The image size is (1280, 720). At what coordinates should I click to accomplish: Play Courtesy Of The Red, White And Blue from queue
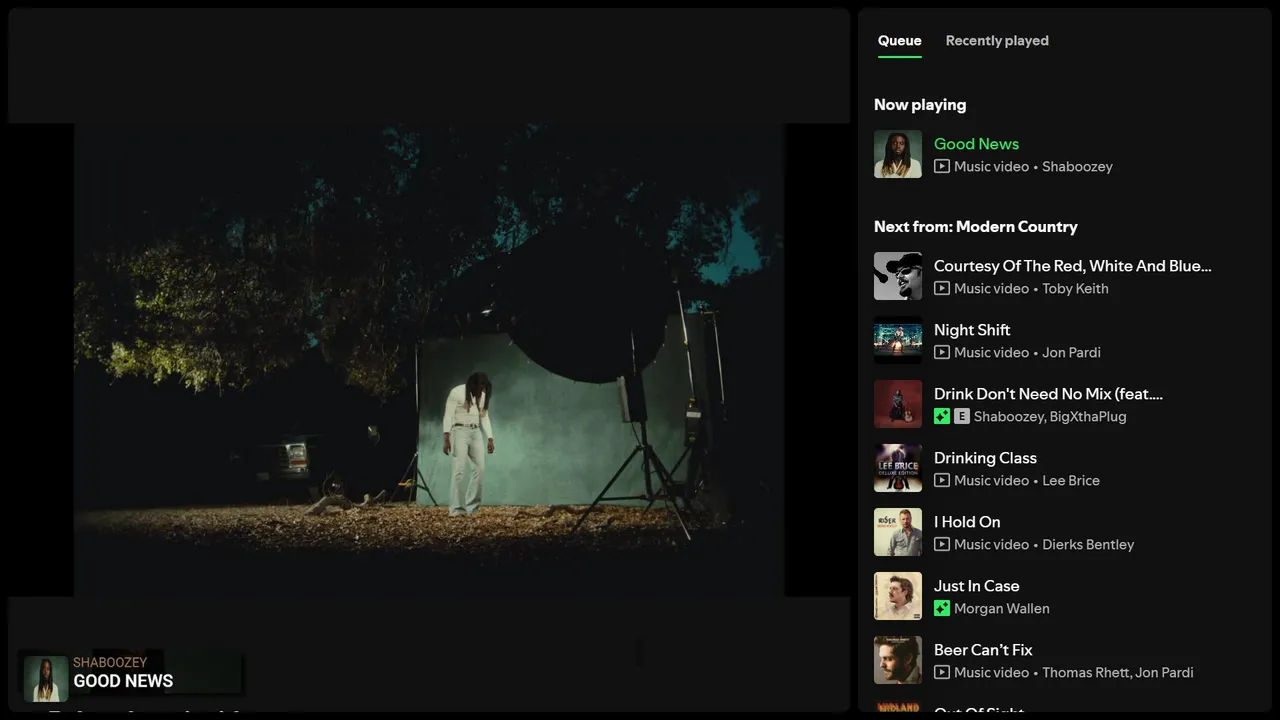1072,266
